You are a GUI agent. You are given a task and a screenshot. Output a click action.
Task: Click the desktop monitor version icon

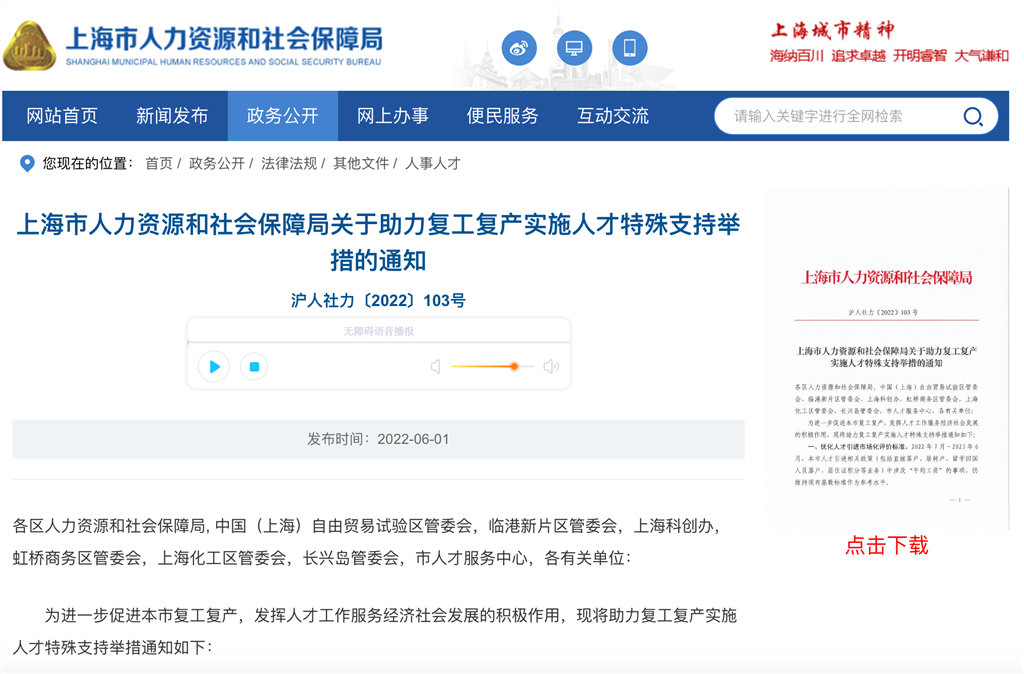pos(575,48)
